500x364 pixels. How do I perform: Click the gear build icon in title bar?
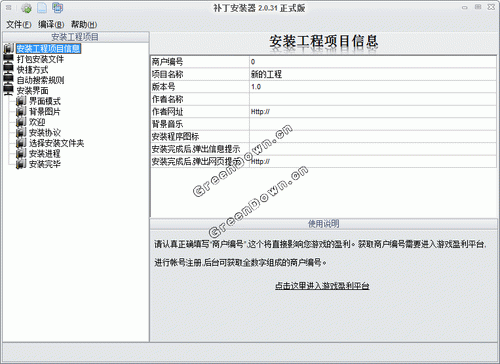tap(26, 8)
